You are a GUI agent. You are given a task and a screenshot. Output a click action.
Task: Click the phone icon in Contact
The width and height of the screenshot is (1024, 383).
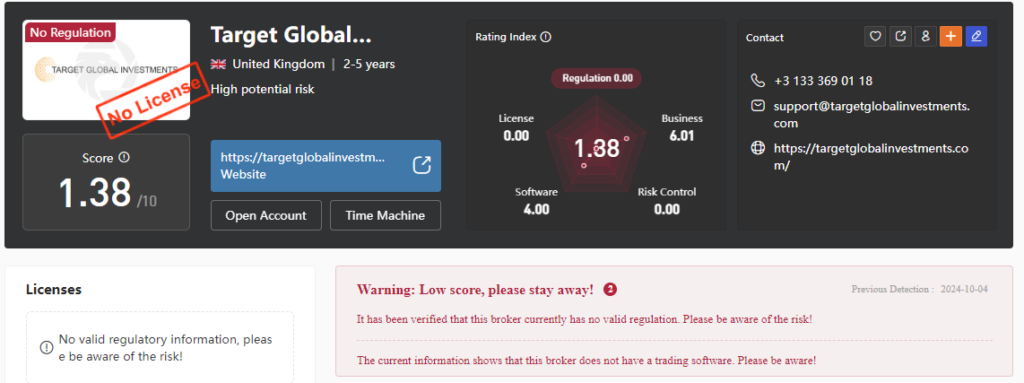click(758, 80)
